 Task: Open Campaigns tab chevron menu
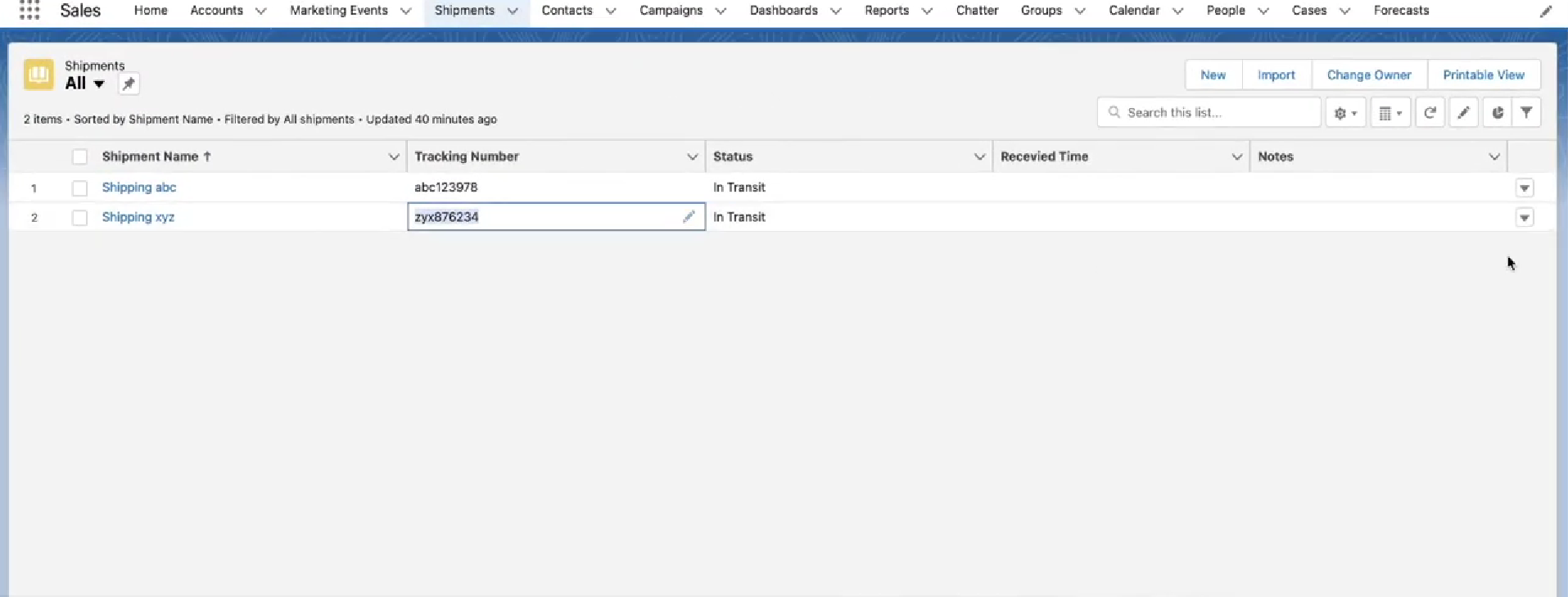pyautogui.click(x=721, y=11)
